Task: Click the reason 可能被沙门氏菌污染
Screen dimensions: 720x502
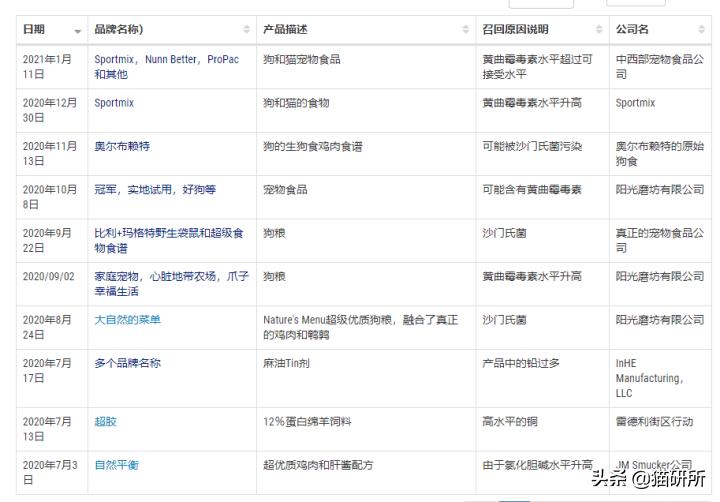Action: tap(532, 146)
